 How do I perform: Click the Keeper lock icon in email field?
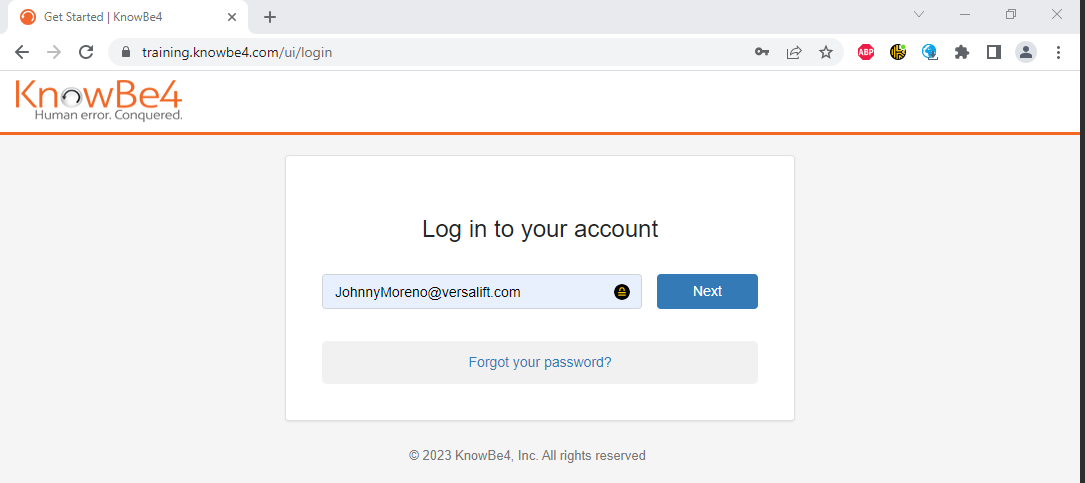(x=621, y=292)
